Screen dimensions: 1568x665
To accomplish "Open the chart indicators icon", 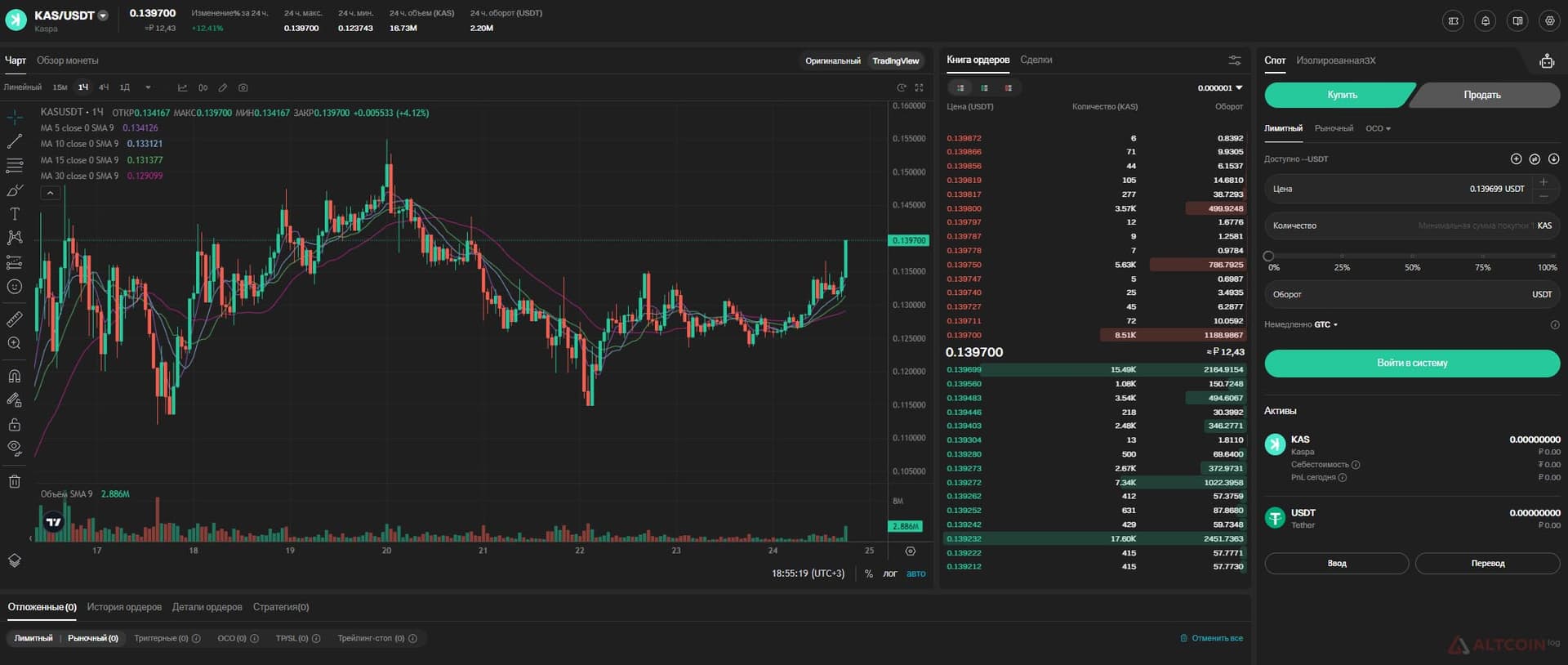I will coord(182,87).
